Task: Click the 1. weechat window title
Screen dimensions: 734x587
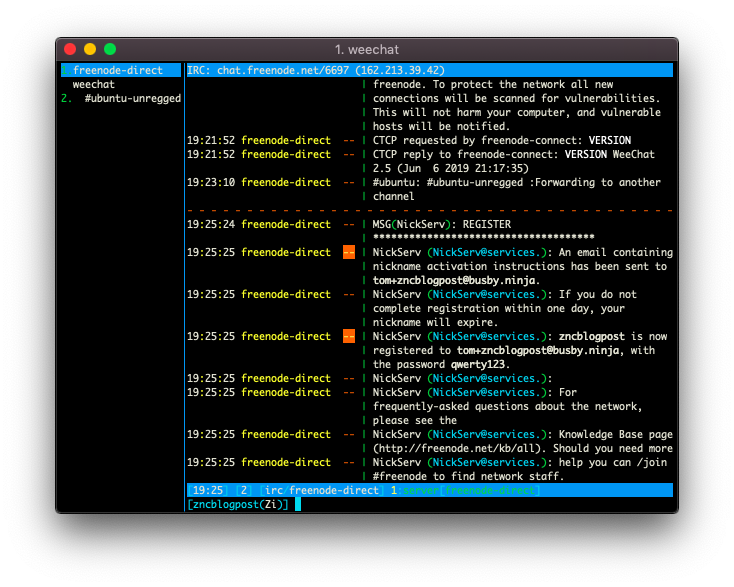Action: click(367, 49)
